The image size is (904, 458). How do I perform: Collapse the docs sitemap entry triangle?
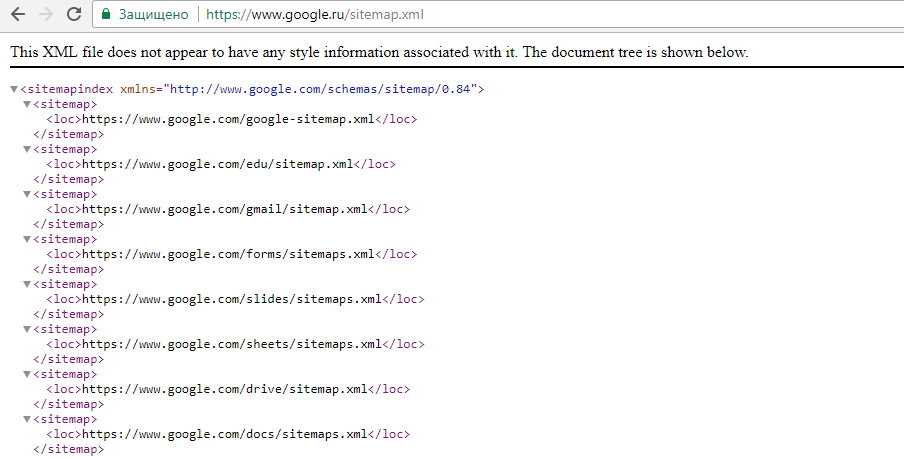point(27,419)
